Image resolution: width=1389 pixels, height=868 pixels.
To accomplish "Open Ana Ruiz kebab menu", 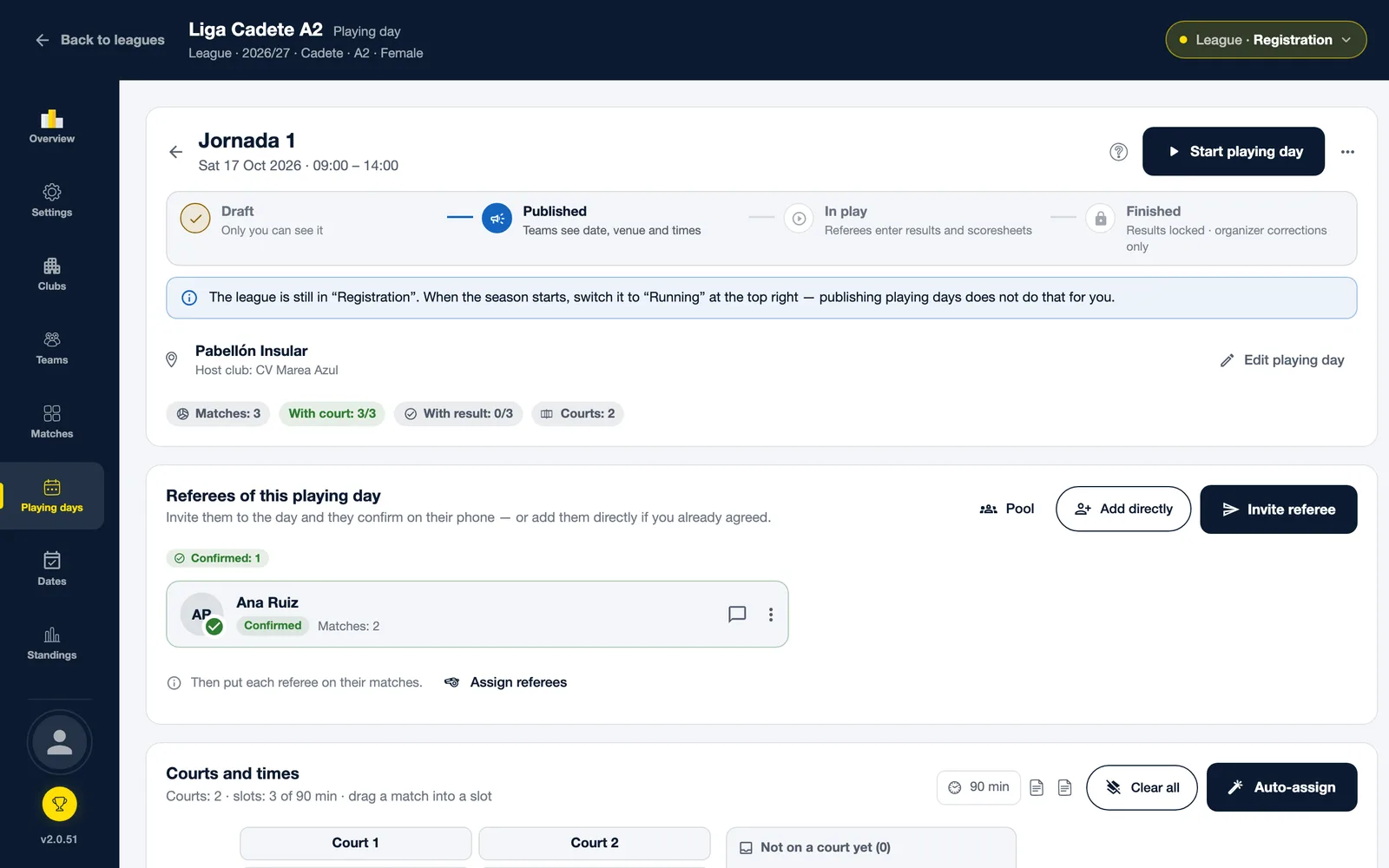I will pos(771,615).
